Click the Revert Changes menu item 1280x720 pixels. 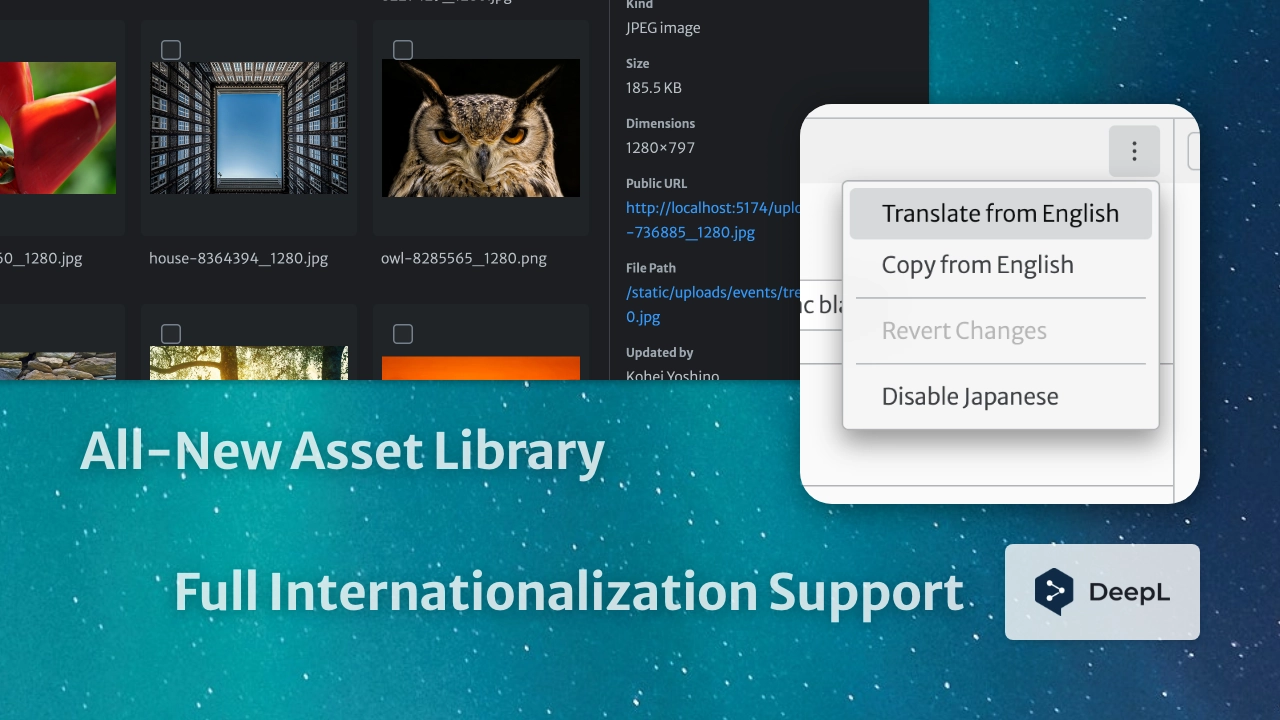coord(963,331)
